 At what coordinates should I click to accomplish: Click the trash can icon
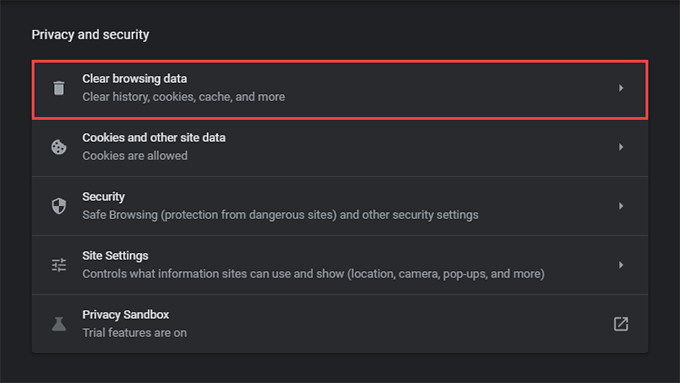point(59,88)
